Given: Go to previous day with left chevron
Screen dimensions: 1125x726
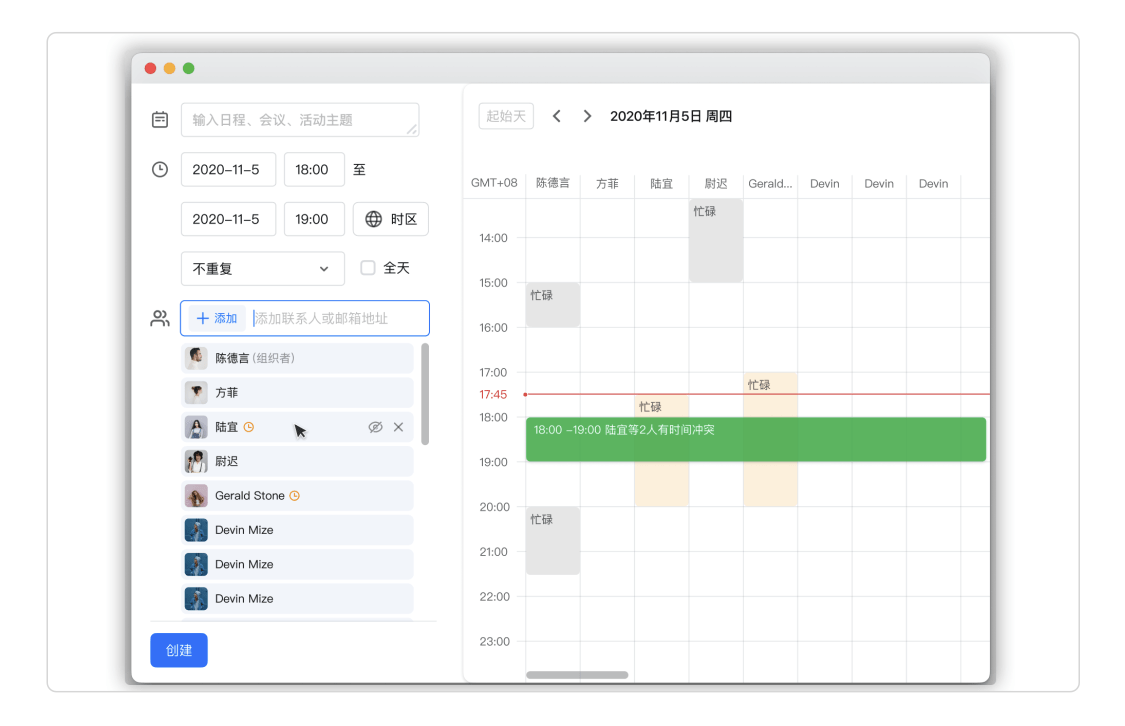Looking at the screenshot, I should [x=557, y=116].
